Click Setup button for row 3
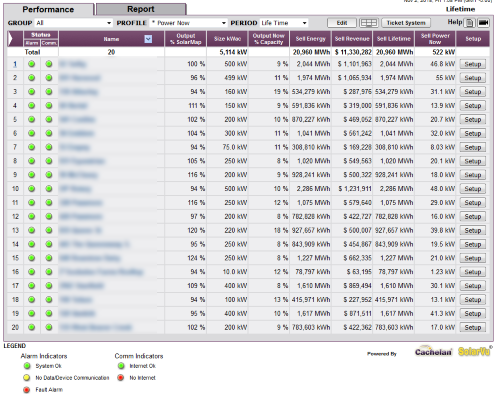This screenshot has height=397, width=495. pyautogui.click(x=472, y=92)
